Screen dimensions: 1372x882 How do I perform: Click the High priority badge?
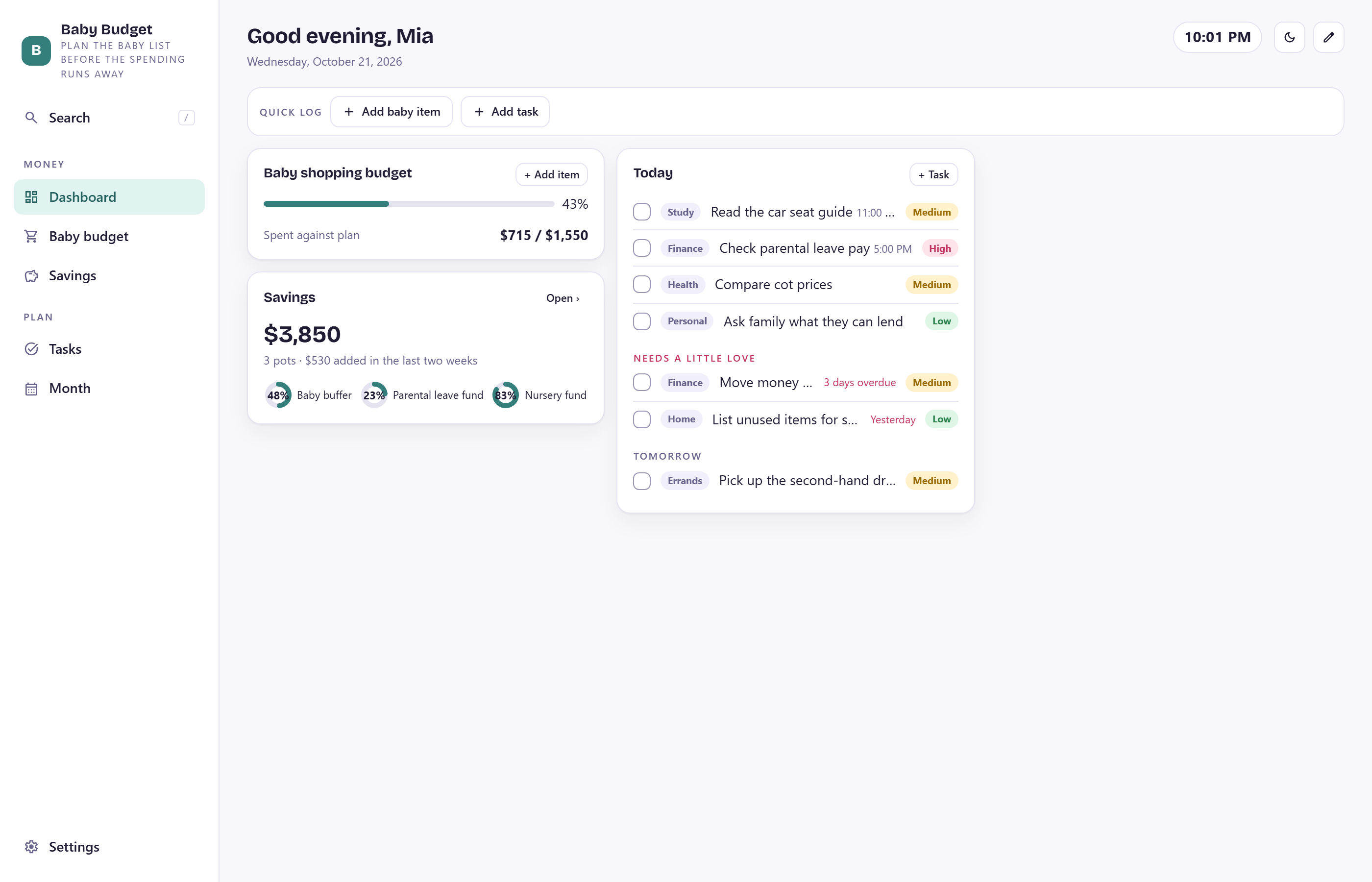pyautogui.click(x=940, y=248)
